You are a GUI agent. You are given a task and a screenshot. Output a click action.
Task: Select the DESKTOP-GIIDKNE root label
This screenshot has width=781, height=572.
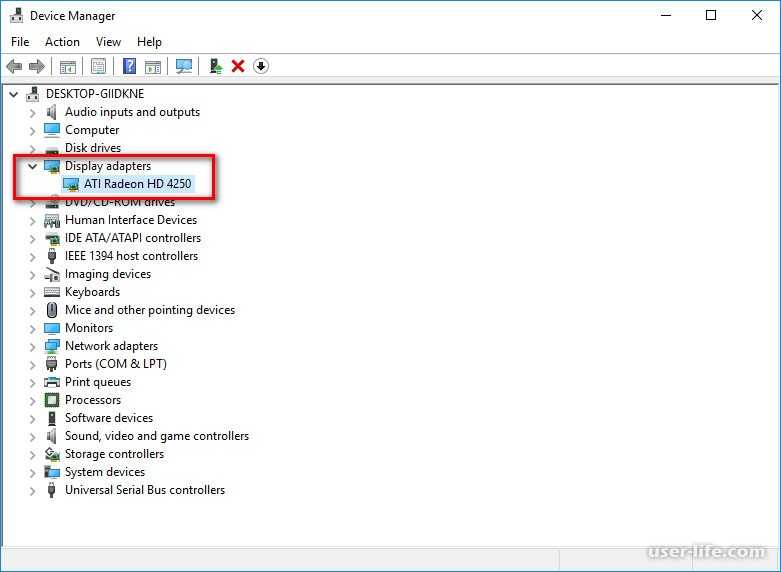point(95,94)
